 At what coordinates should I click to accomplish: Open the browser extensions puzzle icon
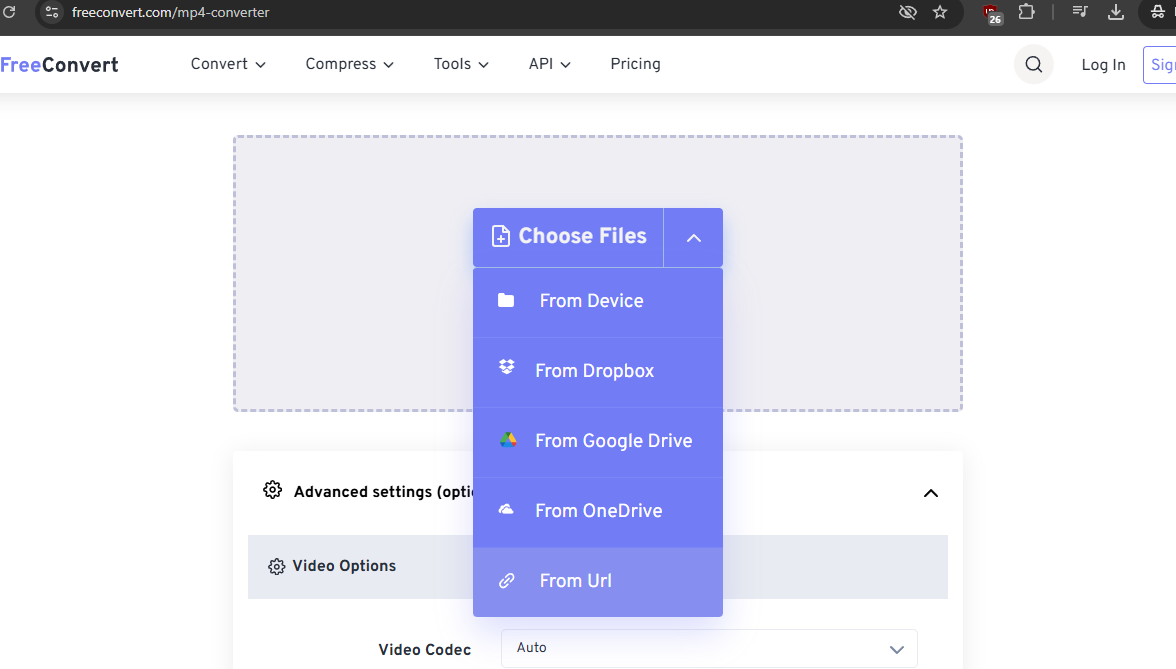(x=1027, y=12)
